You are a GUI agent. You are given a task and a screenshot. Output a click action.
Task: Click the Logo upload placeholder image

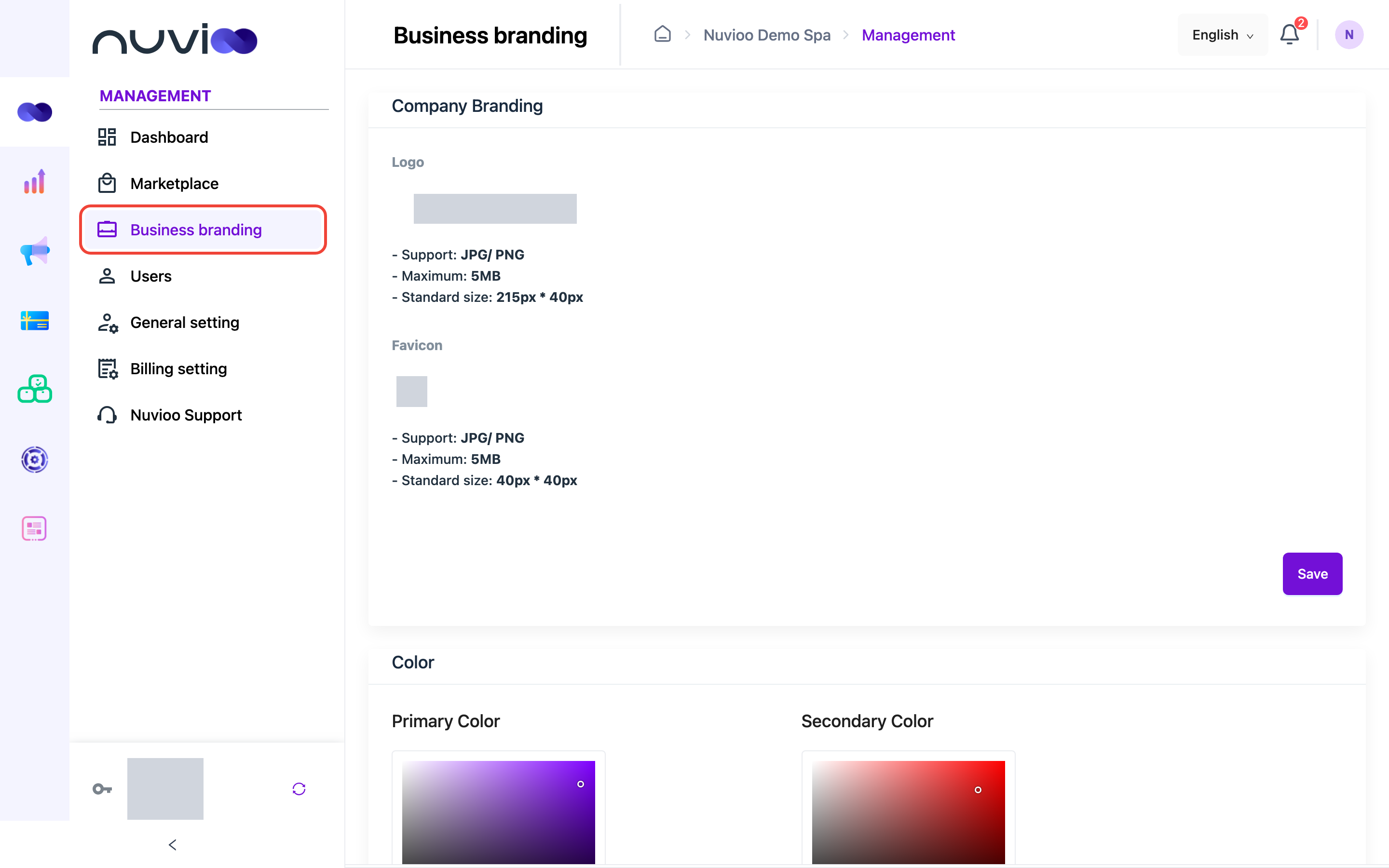(x=495, y=208)
